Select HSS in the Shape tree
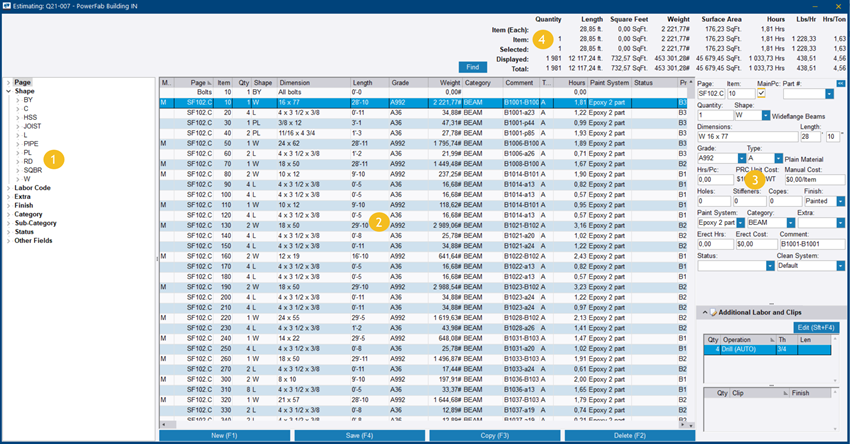The image size is (850, 444). 31,119
